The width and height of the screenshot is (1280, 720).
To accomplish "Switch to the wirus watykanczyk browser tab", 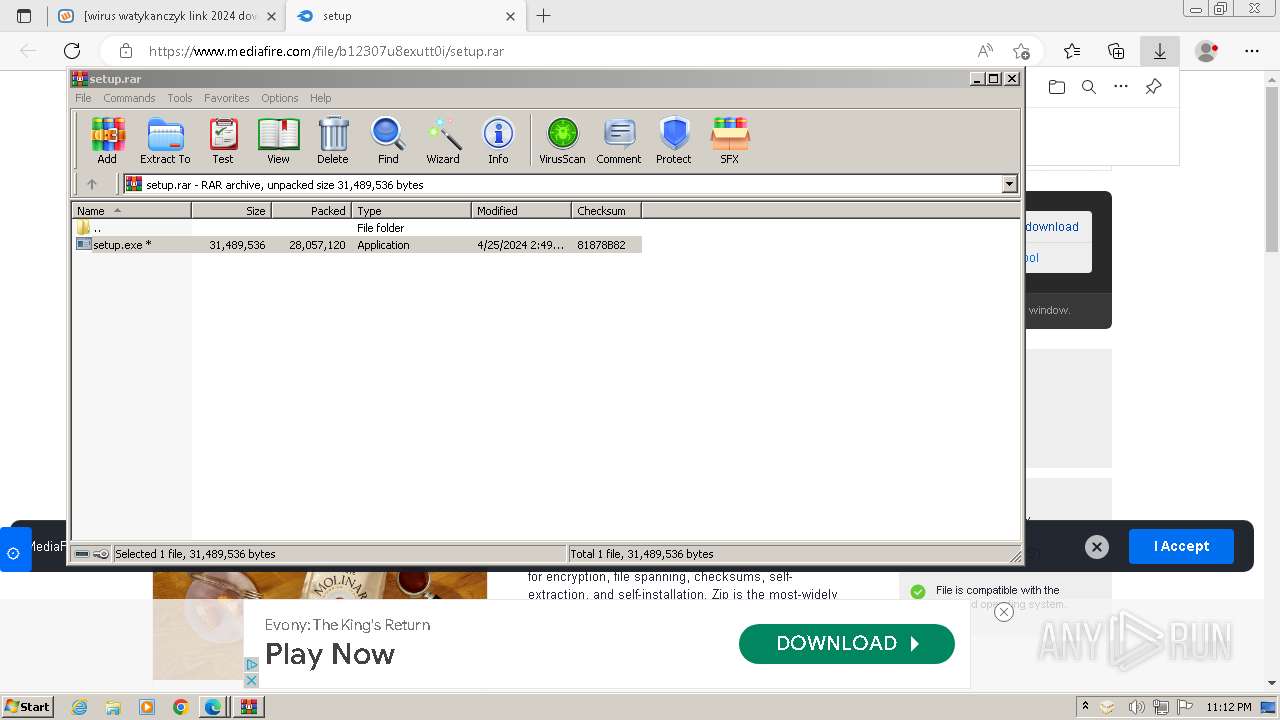I will (x=167, y=16).
